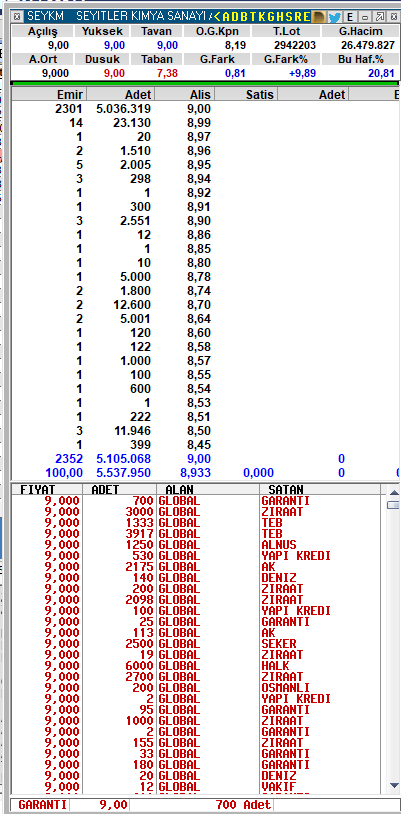Select the bid row at price 8,99
Viewport: 401px width, 814px height.
[x=206, y=123]
